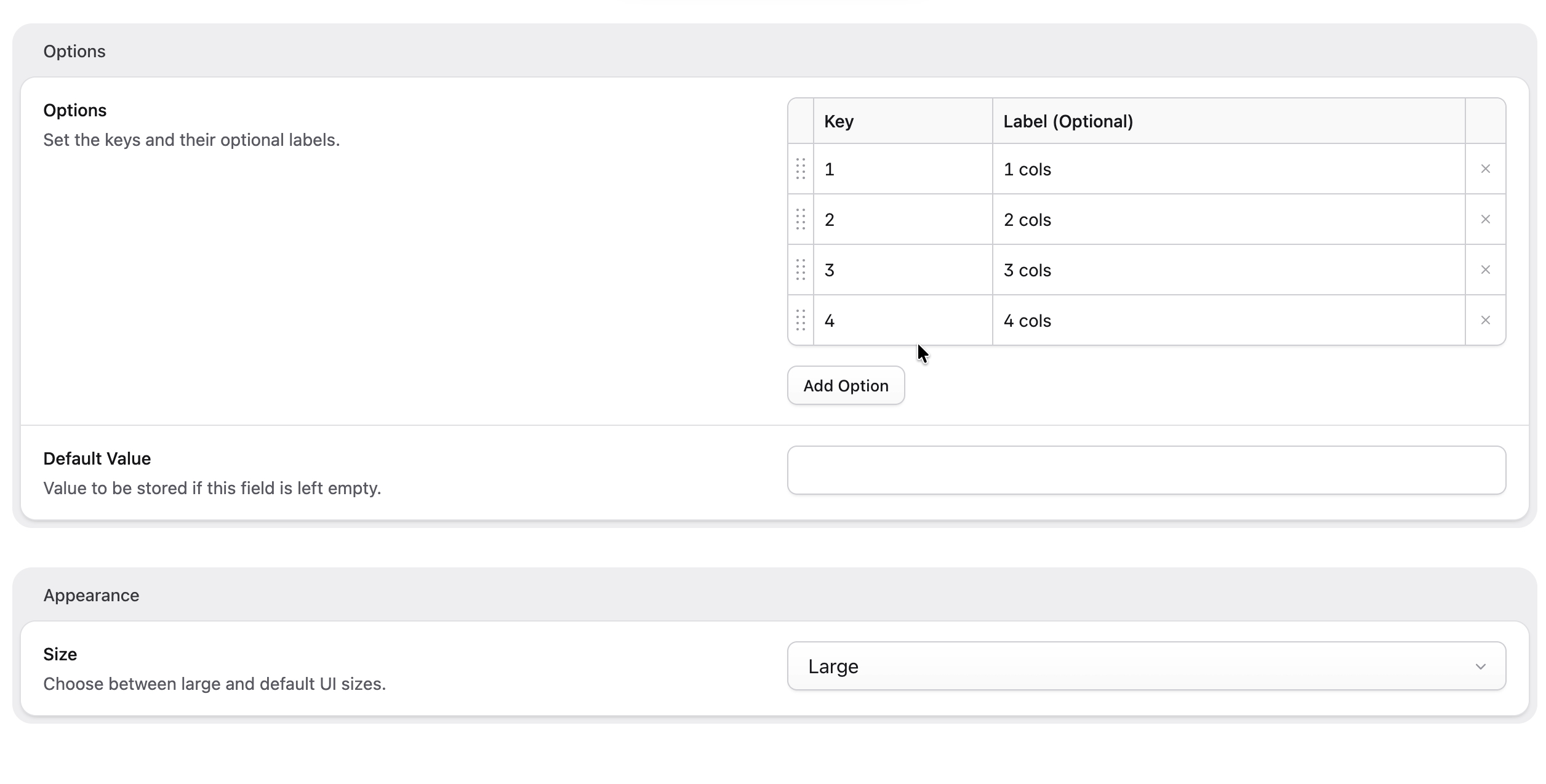Click drag handle of row with key 3
The width and height of the screenshot is (1546, 784).
(801, 270)
